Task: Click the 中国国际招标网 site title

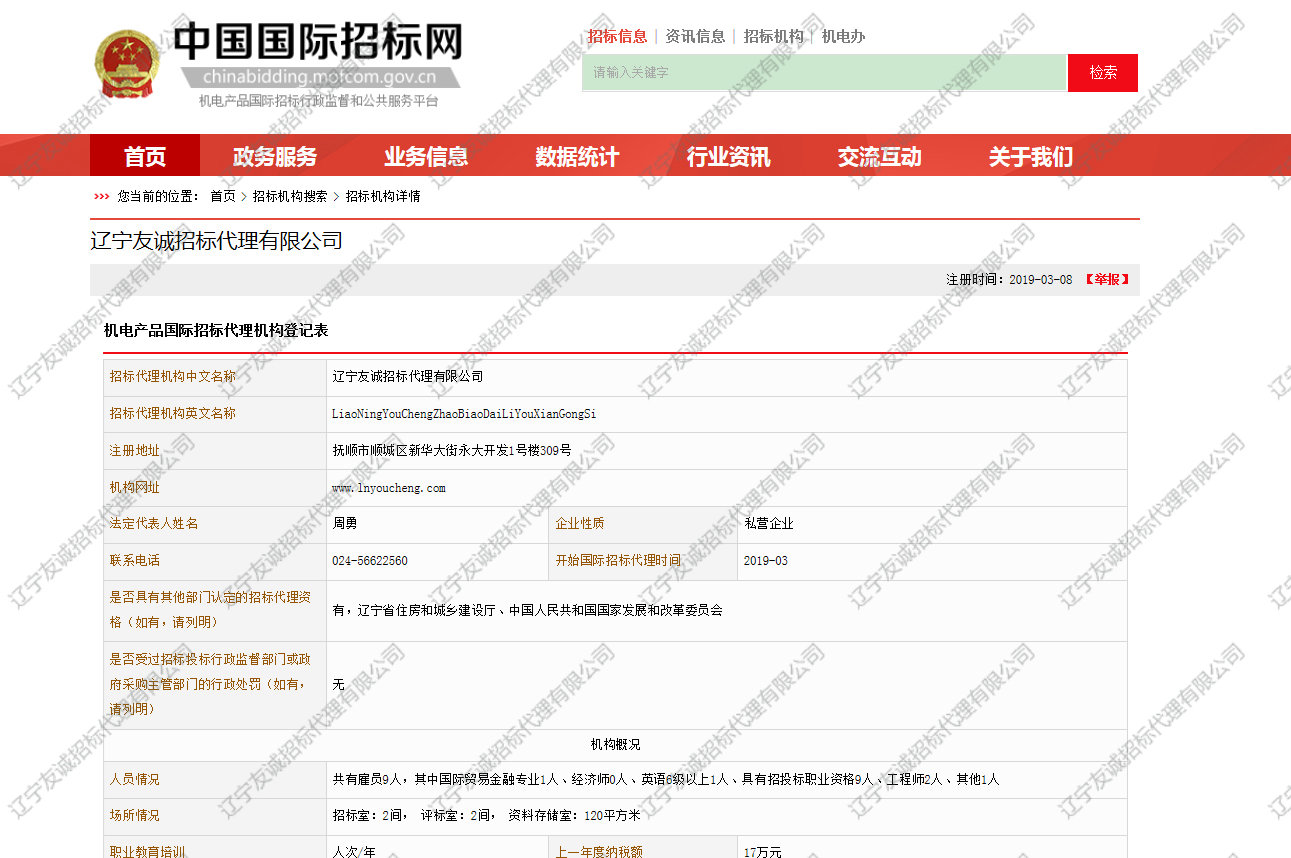Action: pyautogui.click(x=318, y=42)
